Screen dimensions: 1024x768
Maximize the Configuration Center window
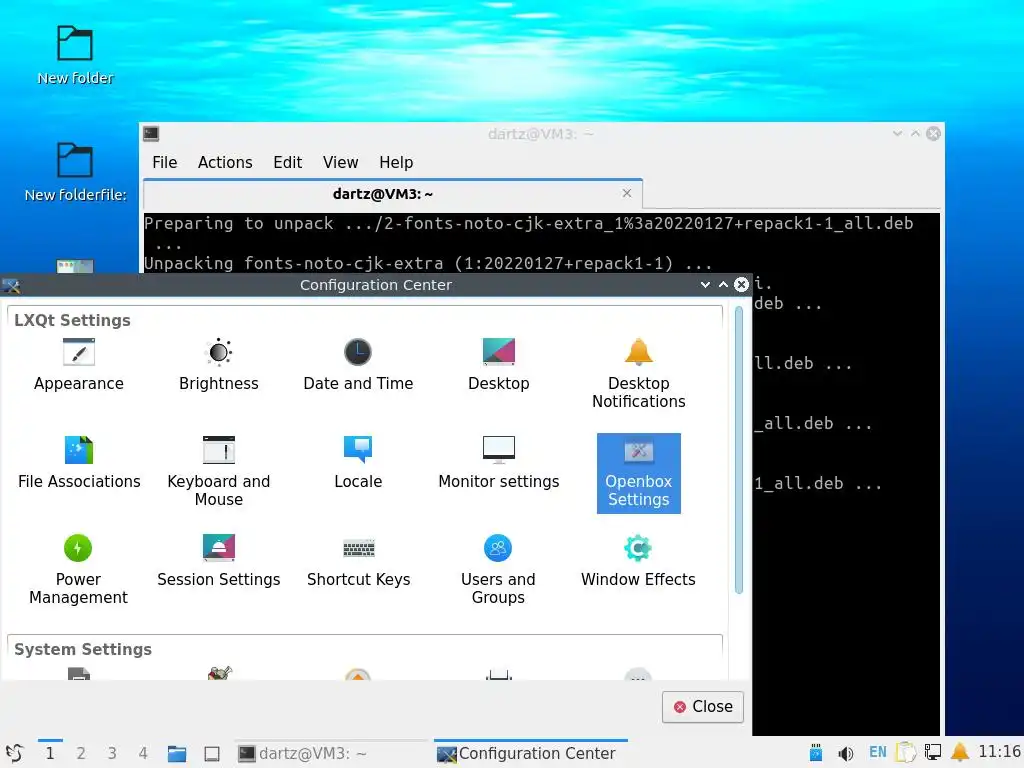pyautogui.click(x=723, y=285)
